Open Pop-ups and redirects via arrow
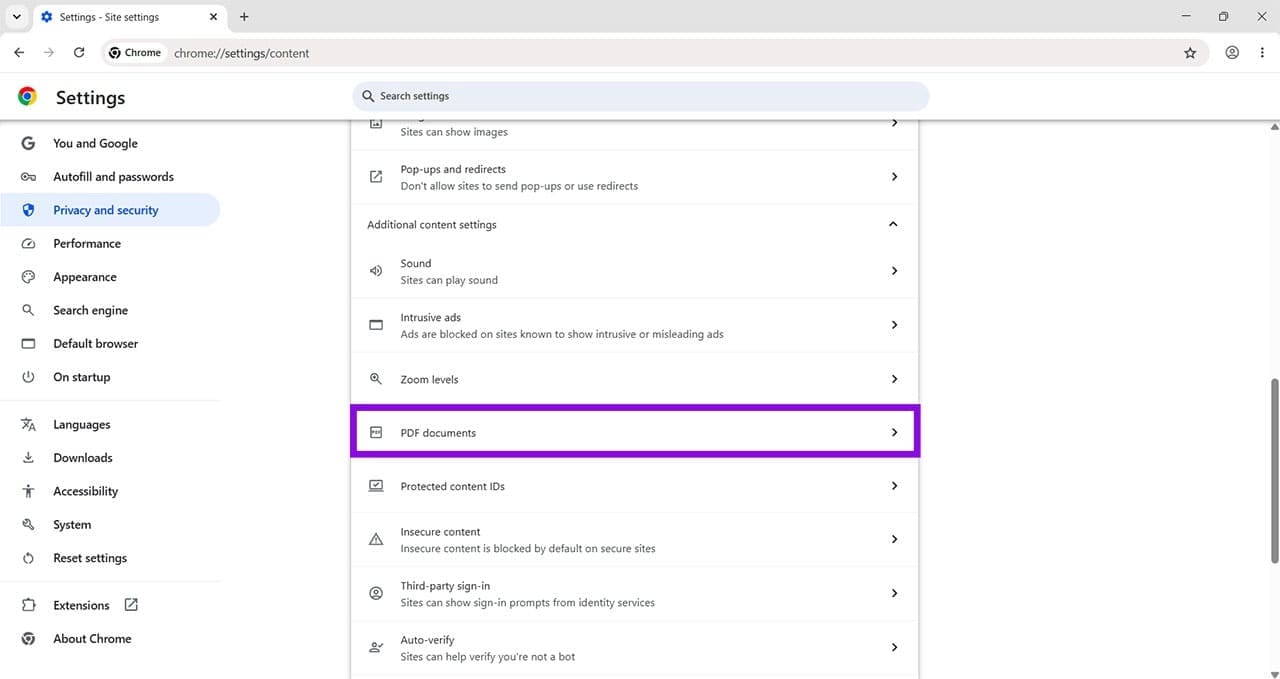Viewport: 1280px width, 679px height. click(894, 177)
